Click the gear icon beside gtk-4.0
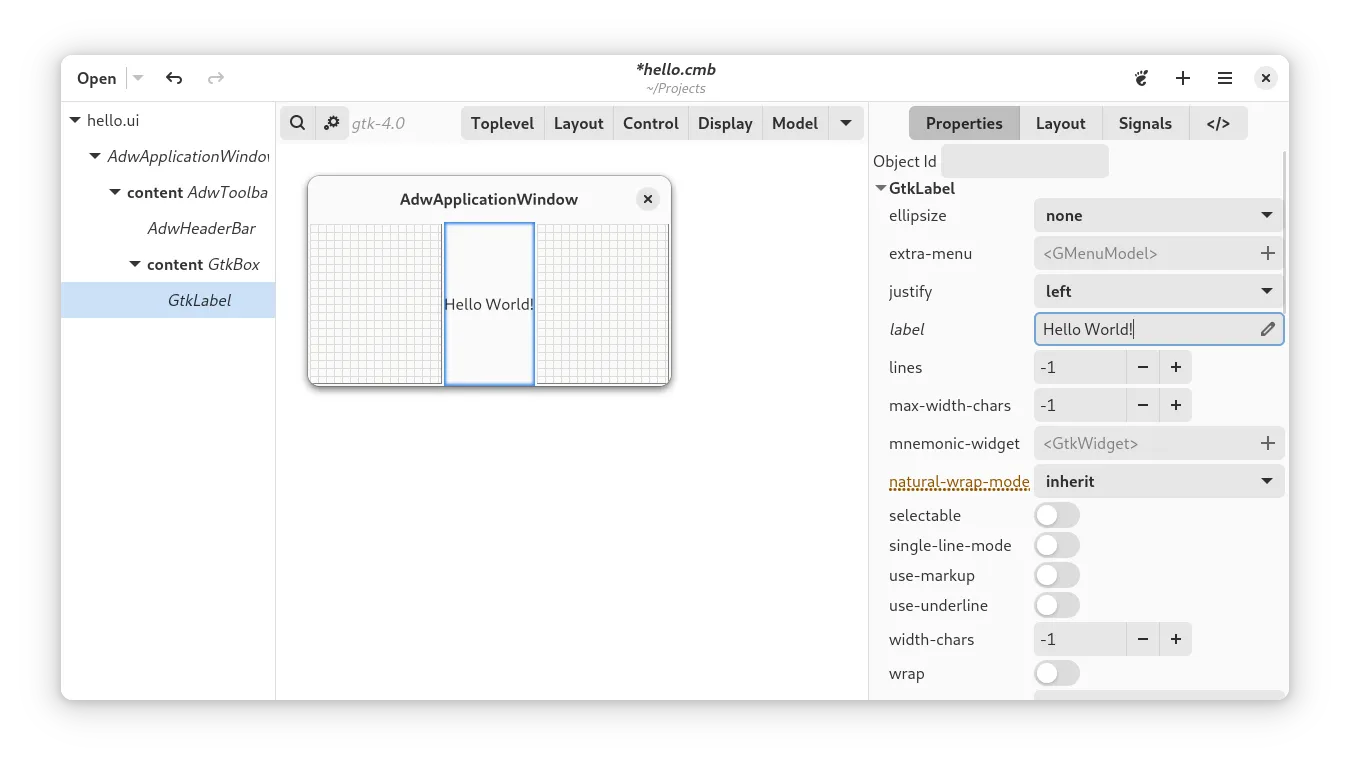 (332, 123)
